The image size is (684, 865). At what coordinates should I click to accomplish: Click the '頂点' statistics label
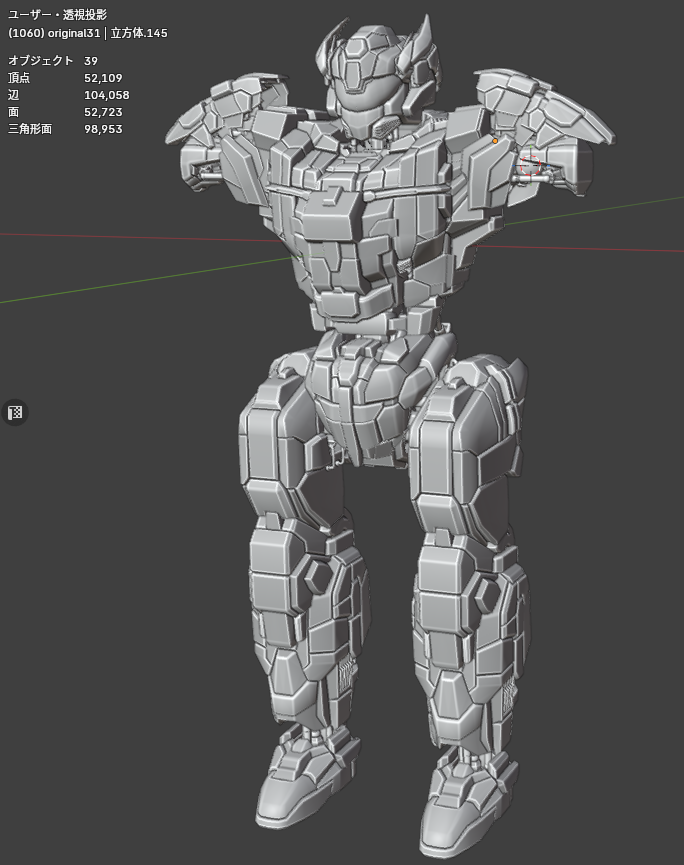pos(19,78)
